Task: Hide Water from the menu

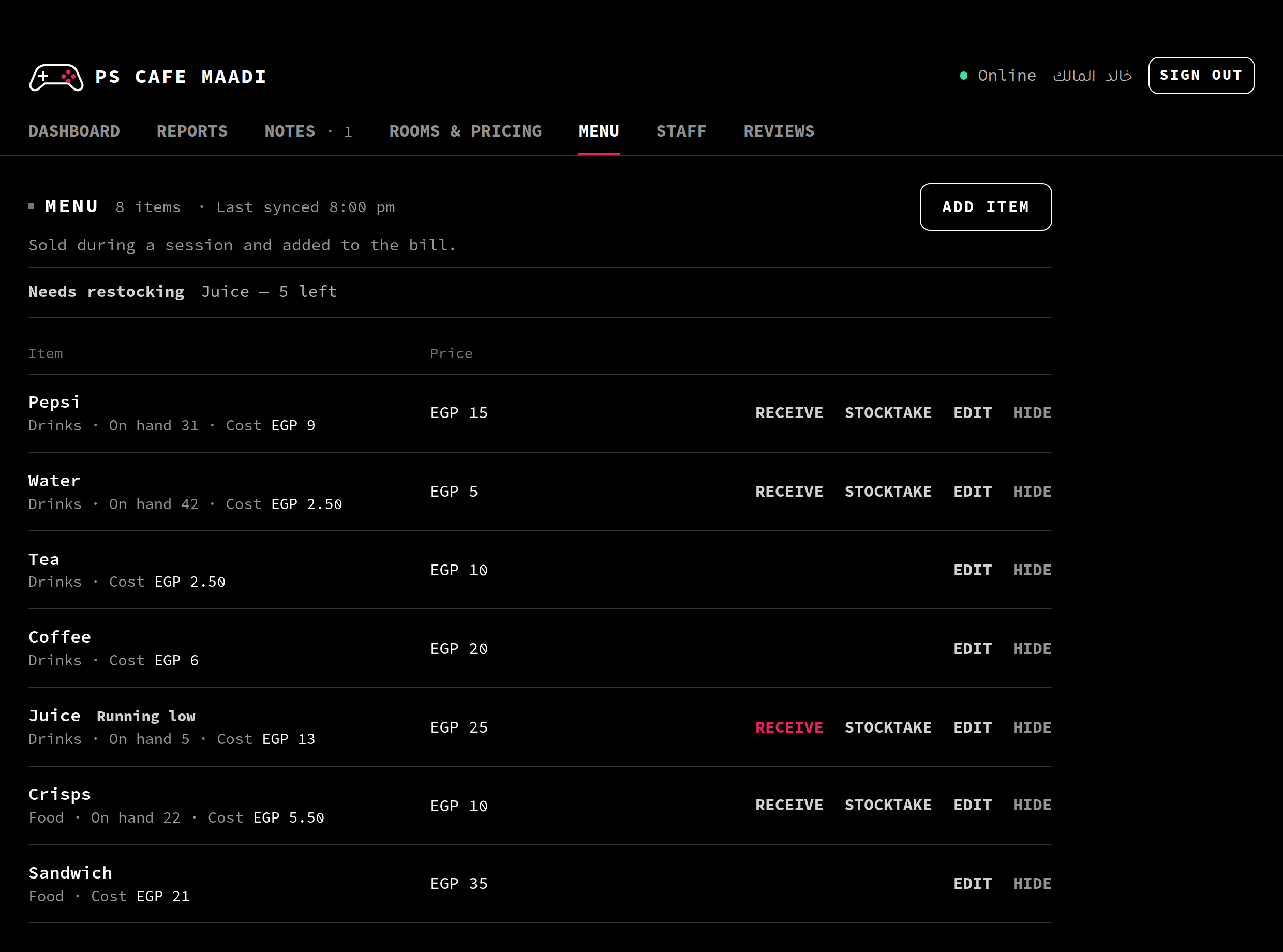Action: tap(1033, 492)
